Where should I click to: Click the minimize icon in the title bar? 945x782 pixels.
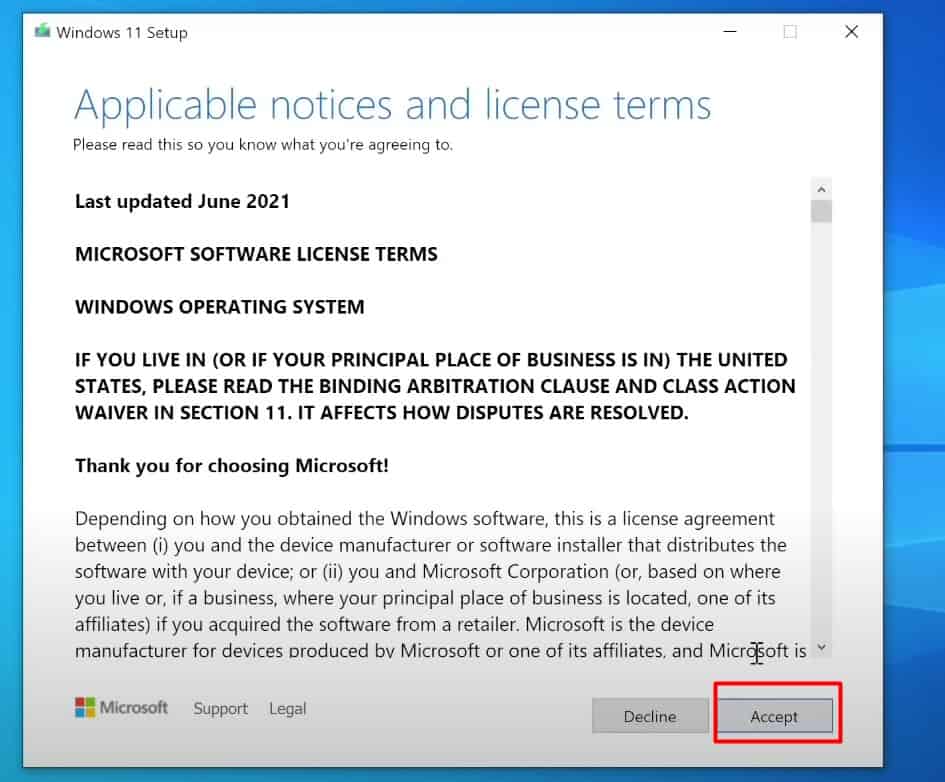point(730,31)
